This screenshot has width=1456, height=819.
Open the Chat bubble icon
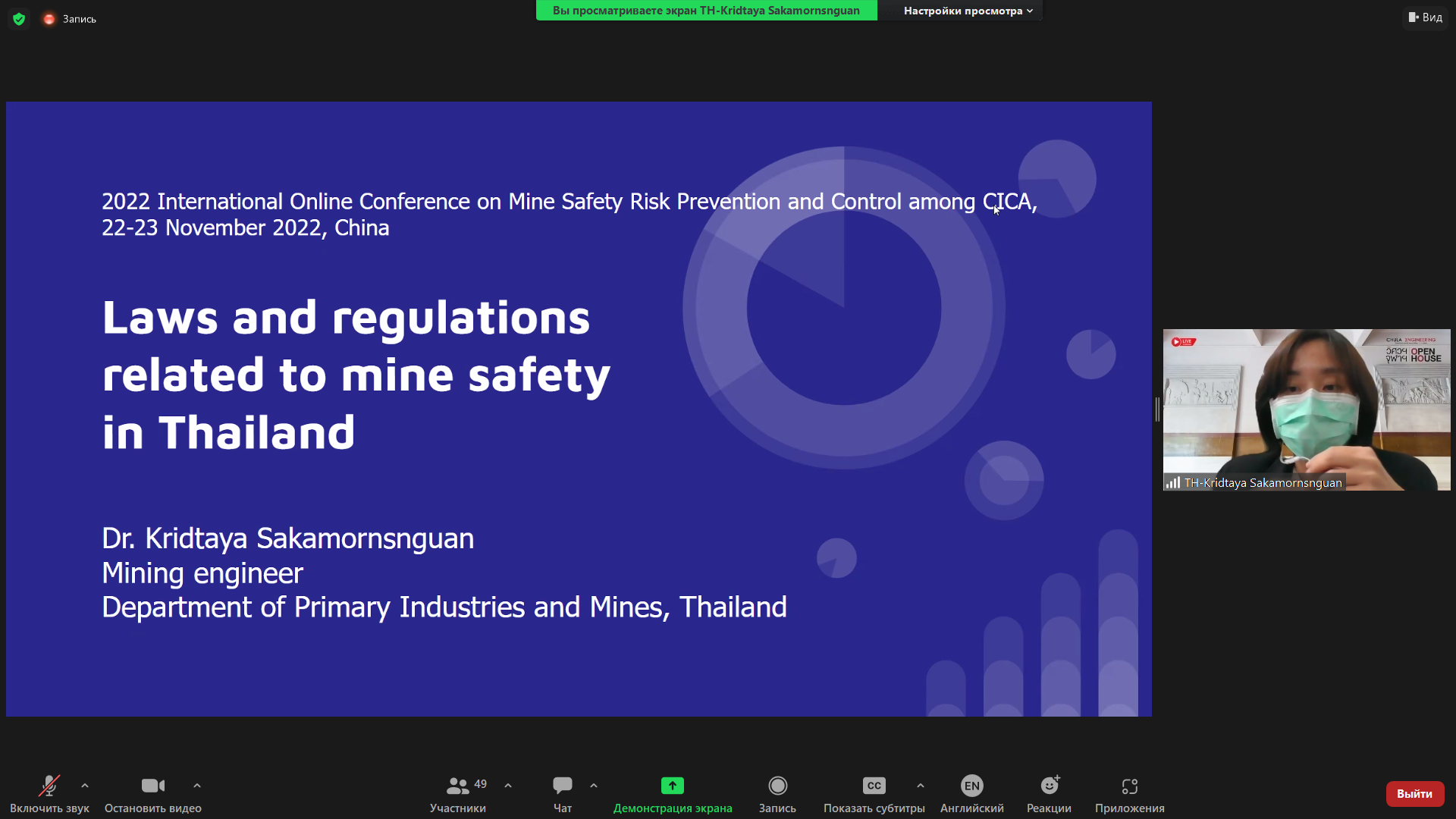562,786
